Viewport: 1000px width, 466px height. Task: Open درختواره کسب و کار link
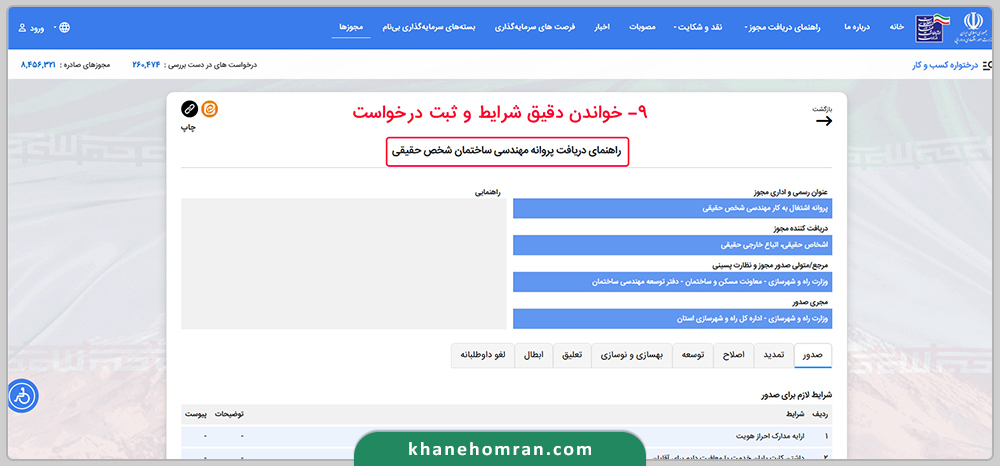tap(945, 65)
